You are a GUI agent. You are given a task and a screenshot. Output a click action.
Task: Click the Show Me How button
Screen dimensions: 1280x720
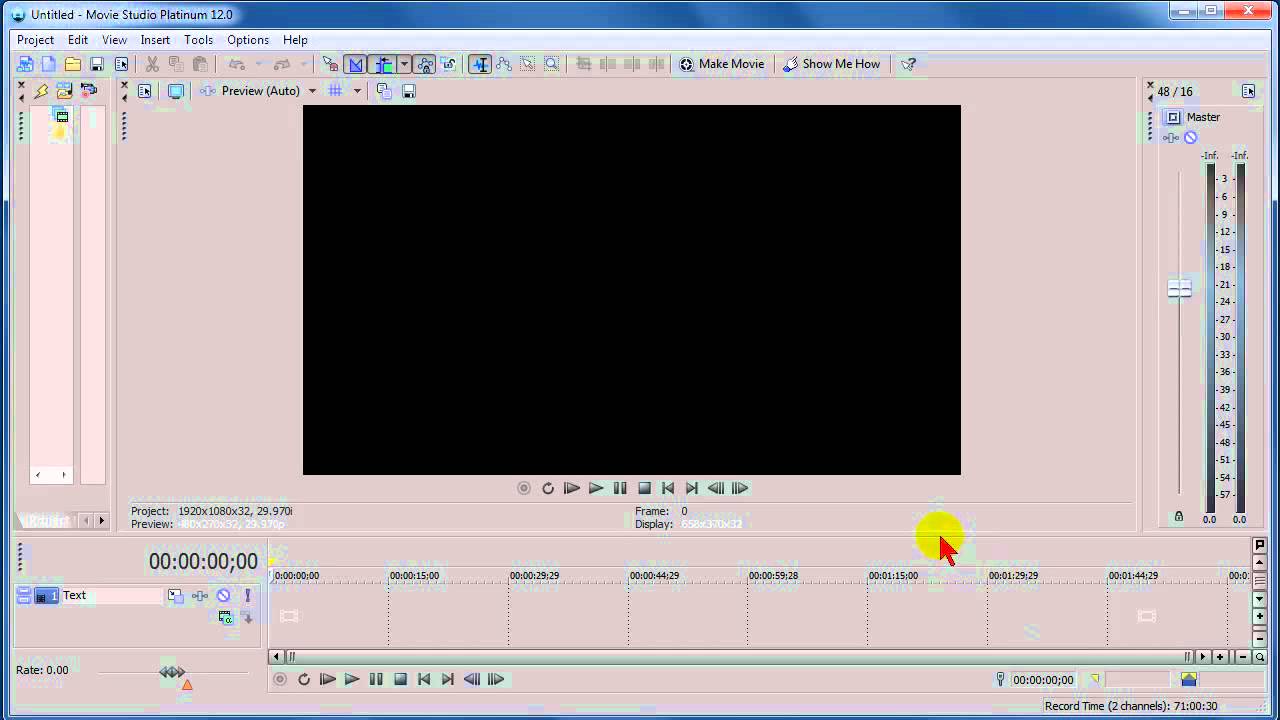point(831,64)
